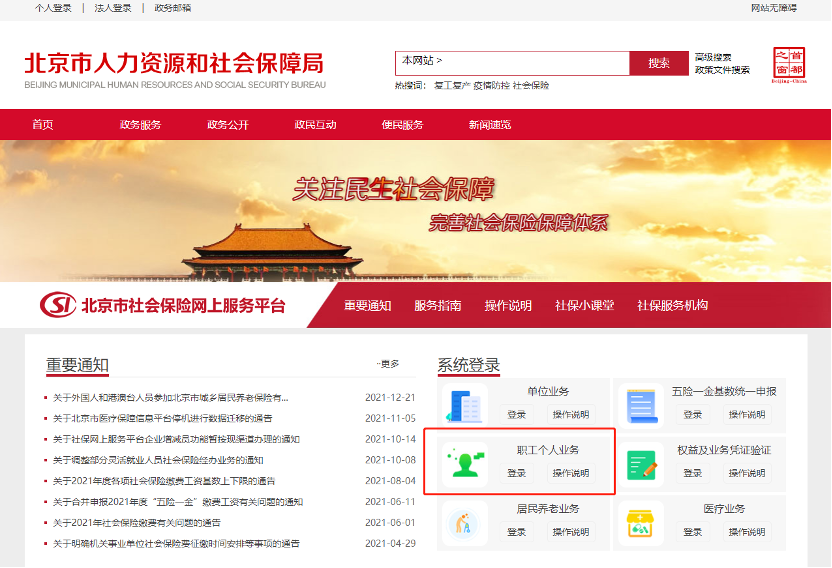Click the 职工个人业务 green person icon
The height and width of the screenshot is (568, 832).
tap(465, 464)
